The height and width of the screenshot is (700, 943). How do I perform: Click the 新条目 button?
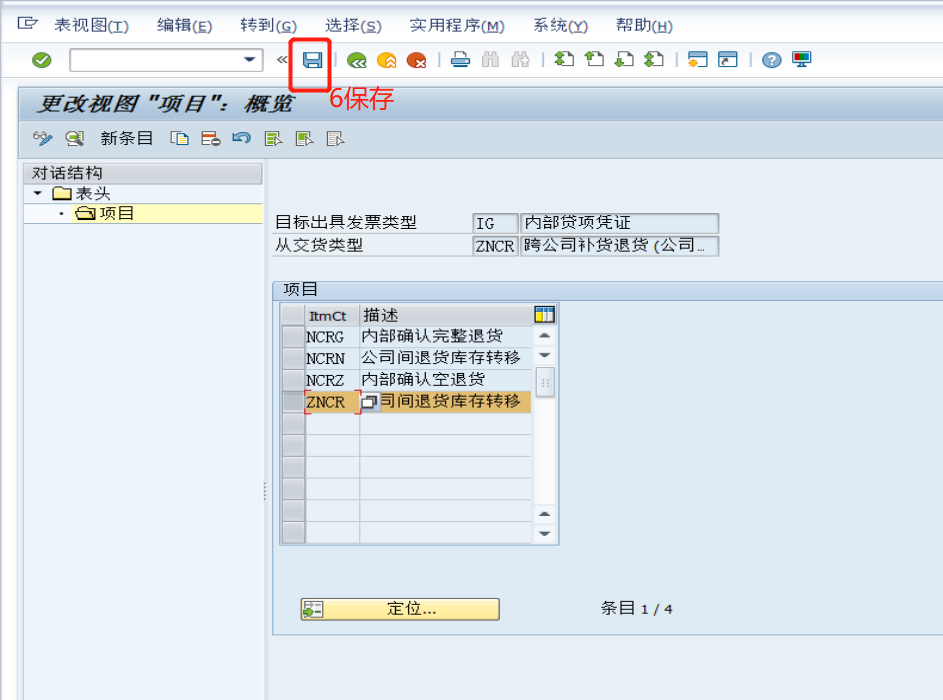[126, 138]
